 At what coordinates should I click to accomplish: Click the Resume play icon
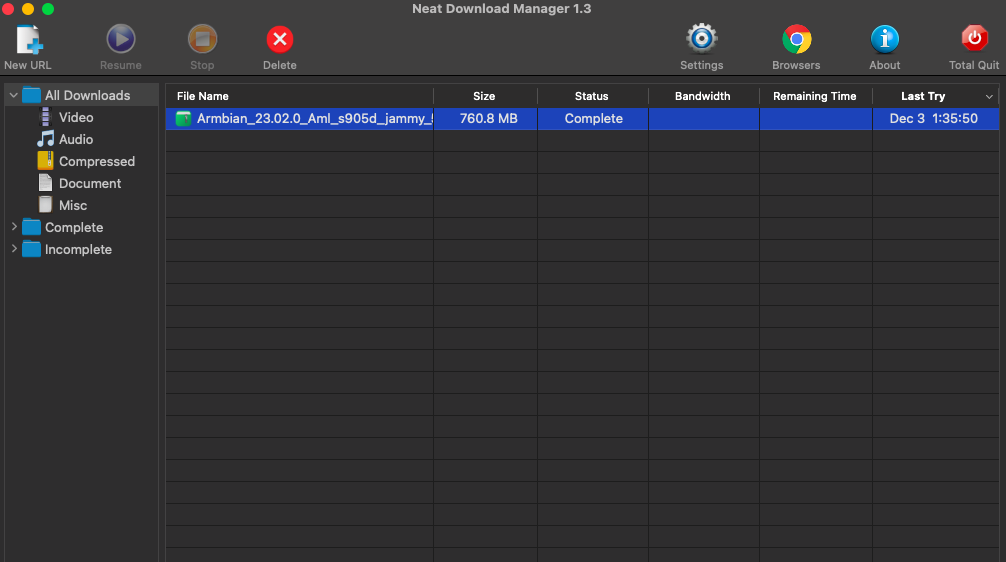coord(121,40)
